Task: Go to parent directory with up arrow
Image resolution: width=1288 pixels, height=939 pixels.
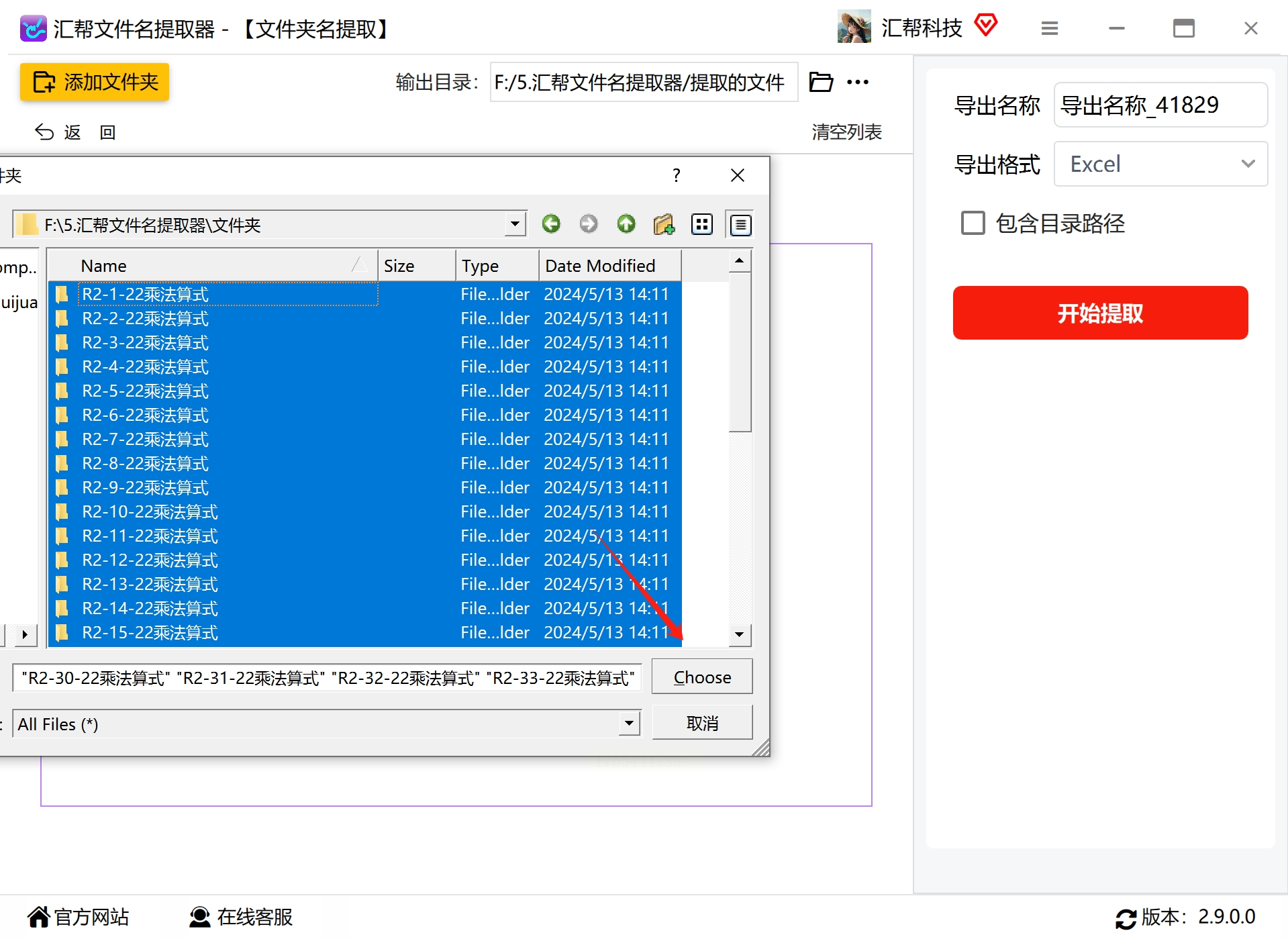Action: tap(626, 224)
